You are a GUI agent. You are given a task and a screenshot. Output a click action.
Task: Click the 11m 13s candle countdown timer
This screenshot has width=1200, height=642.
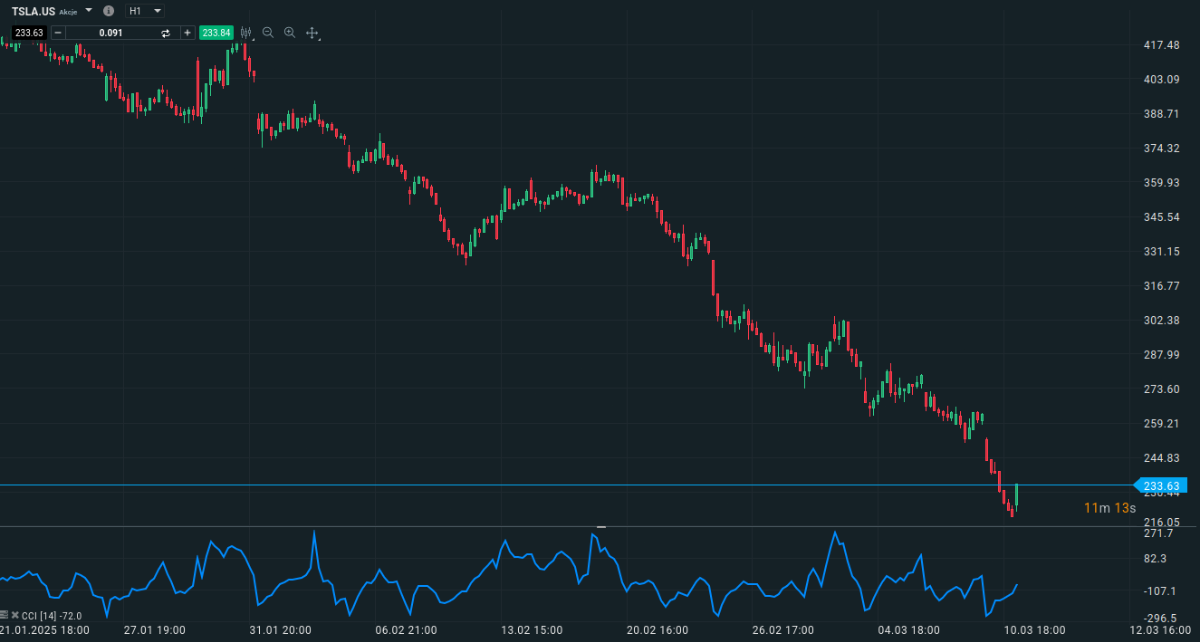coord(1110,508)
